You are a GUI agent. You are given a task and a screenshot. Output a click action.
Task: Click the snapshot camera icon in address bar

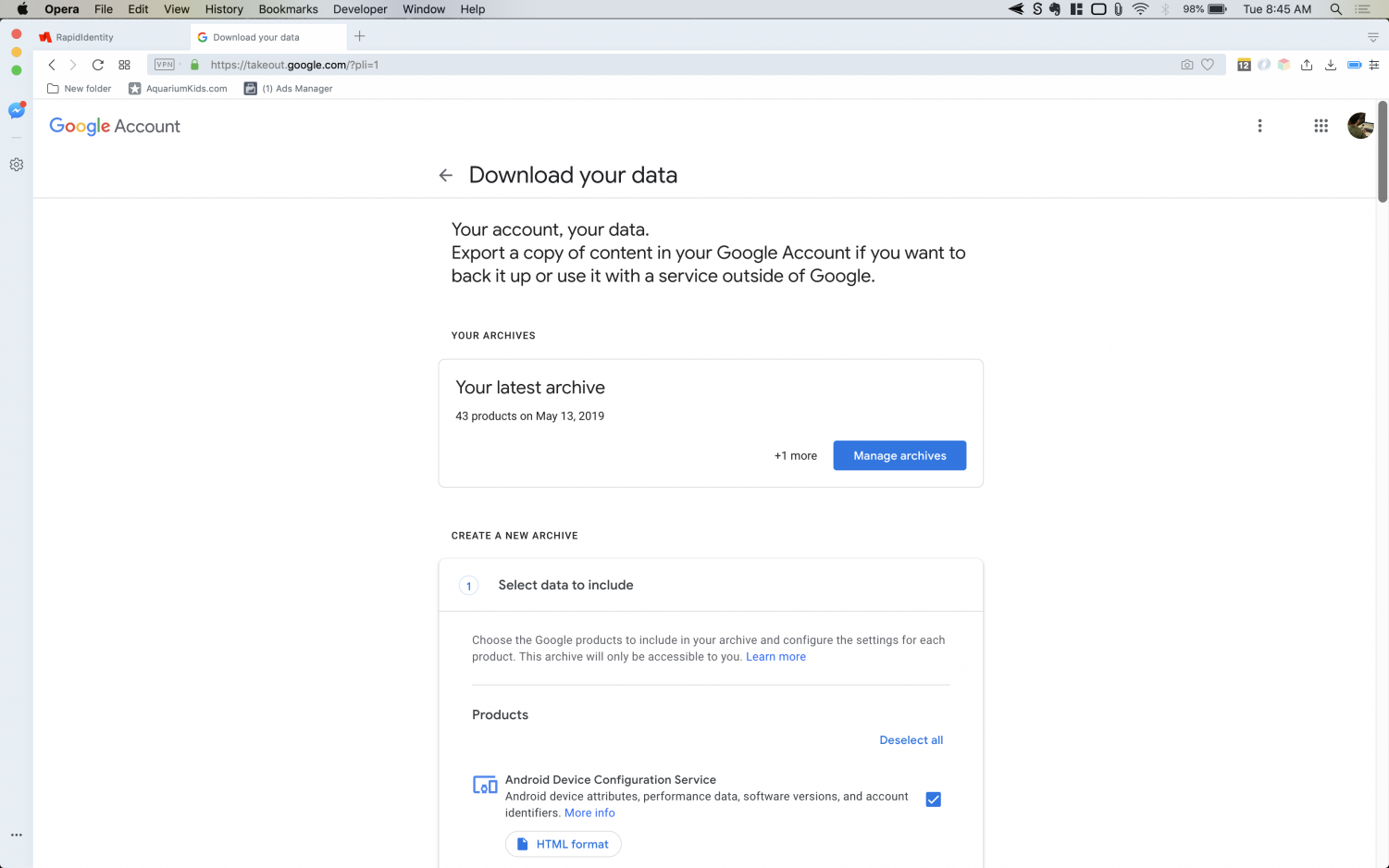1186,65
